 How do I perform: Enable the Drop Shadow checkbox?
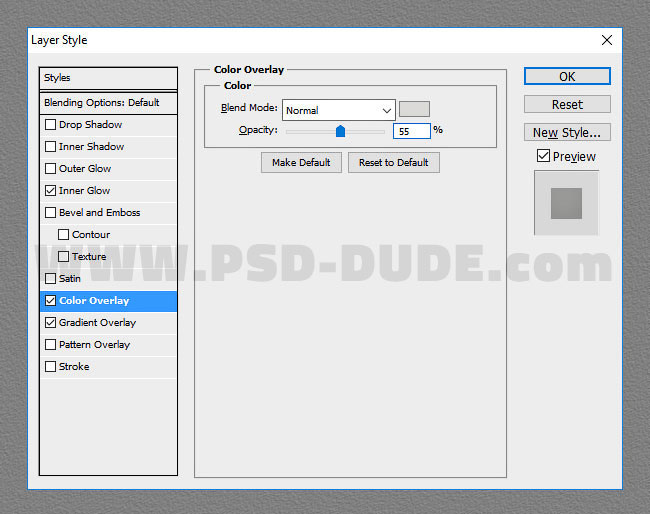click(x=50, y=124)
